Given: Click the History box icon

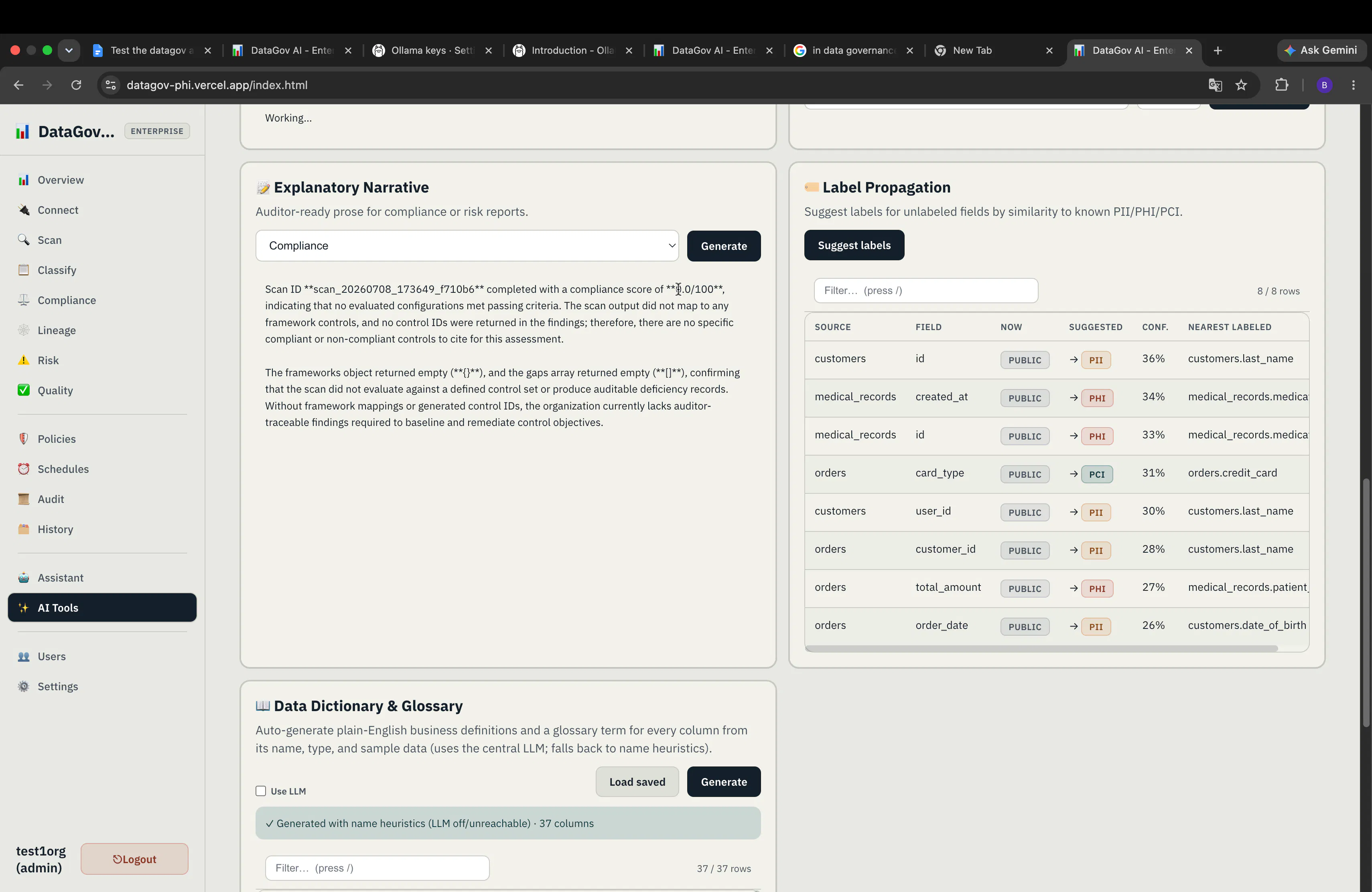Looking at the screenshot, I should [x=24, y=528].
